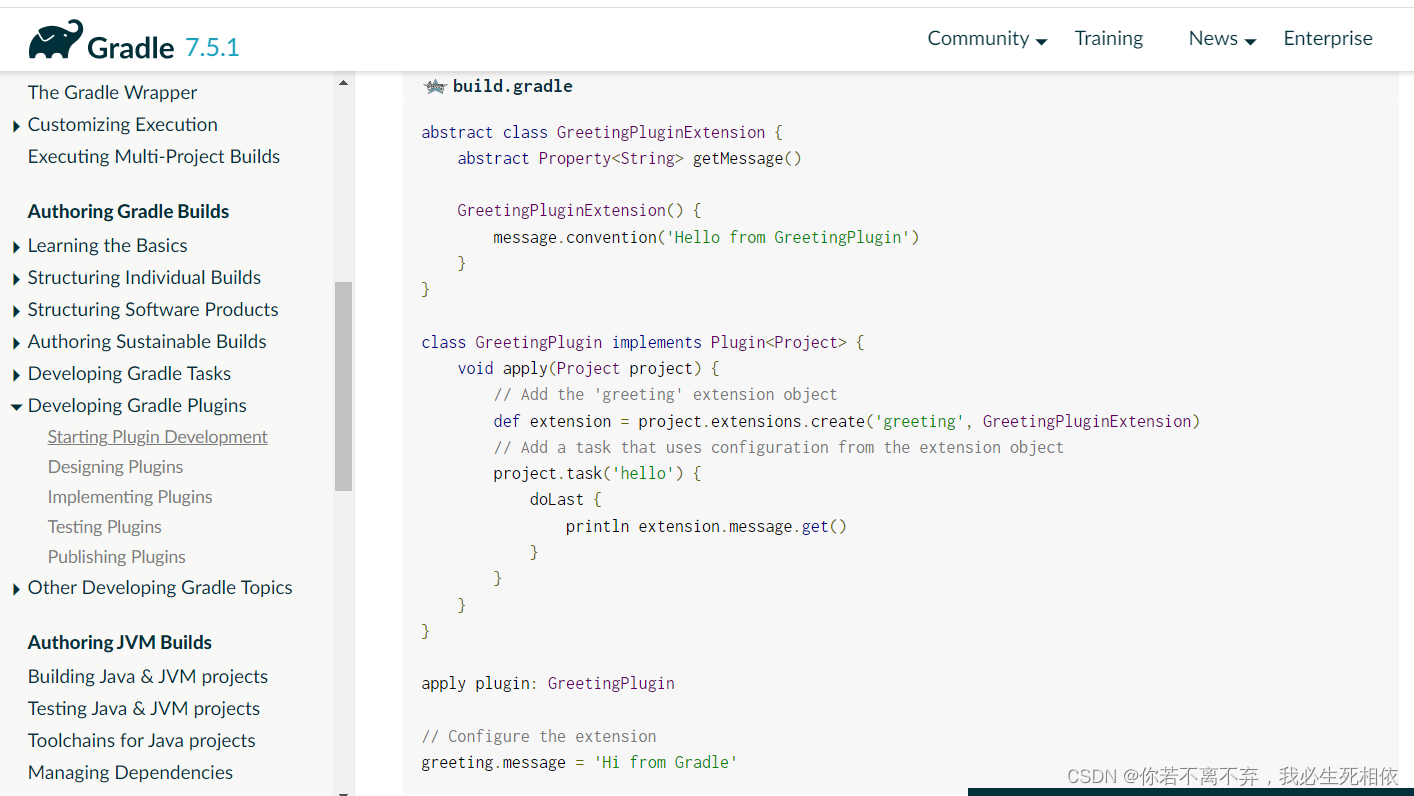Collapse the Developing Gradle Plugins section
The image size is (1414, 796).
click(15, 406)
